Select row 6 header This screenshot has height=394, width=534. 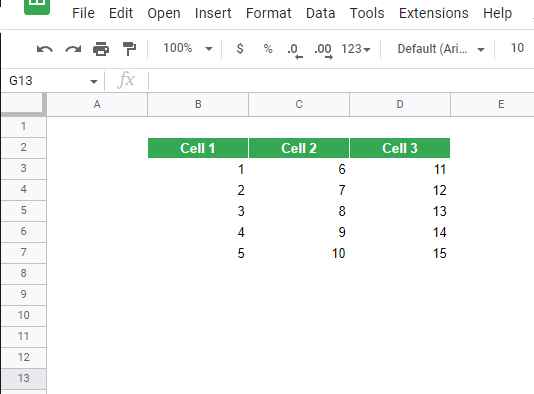point(23,232)
